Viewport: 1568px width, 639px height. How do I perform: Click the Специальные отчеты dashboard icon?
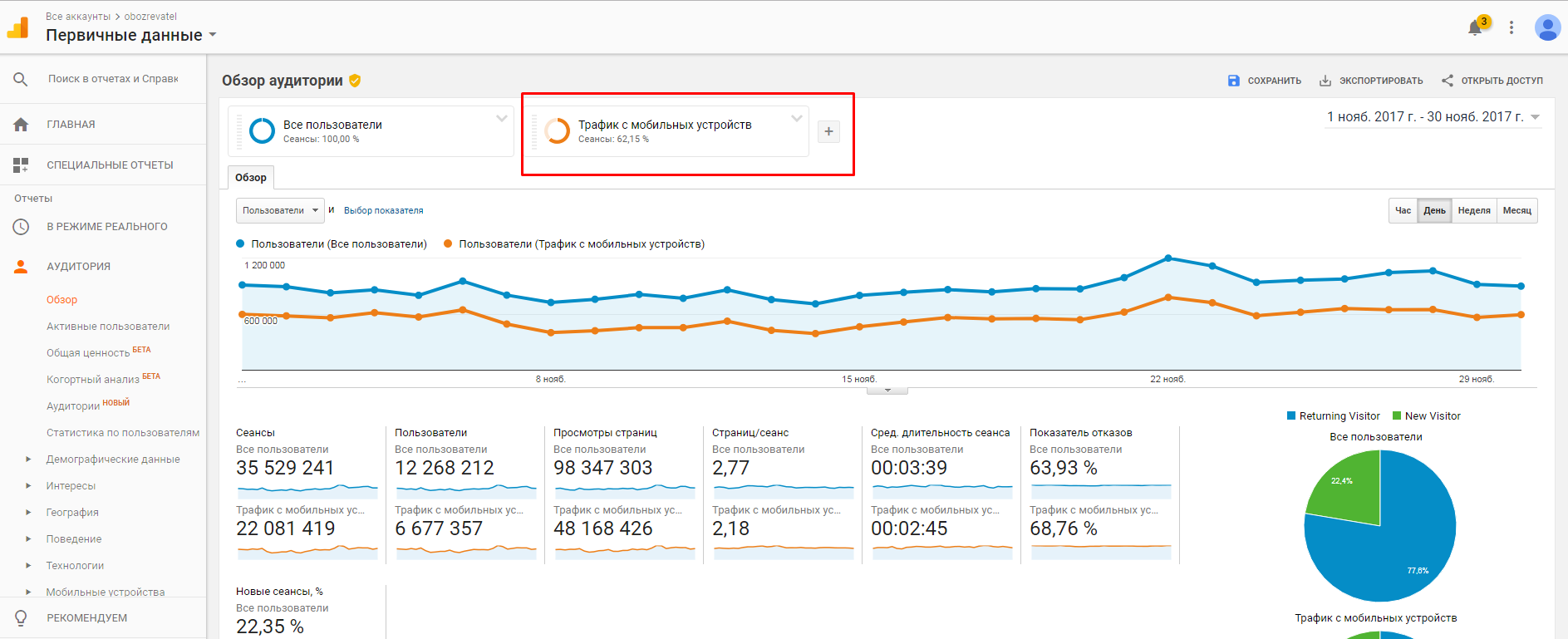pyautogui.click(x=21, y=165)
